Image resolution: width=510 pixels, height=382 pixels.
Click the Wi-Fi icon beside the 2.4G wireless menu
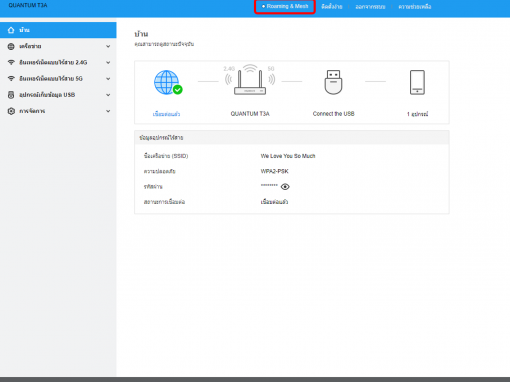click(11, 62)
